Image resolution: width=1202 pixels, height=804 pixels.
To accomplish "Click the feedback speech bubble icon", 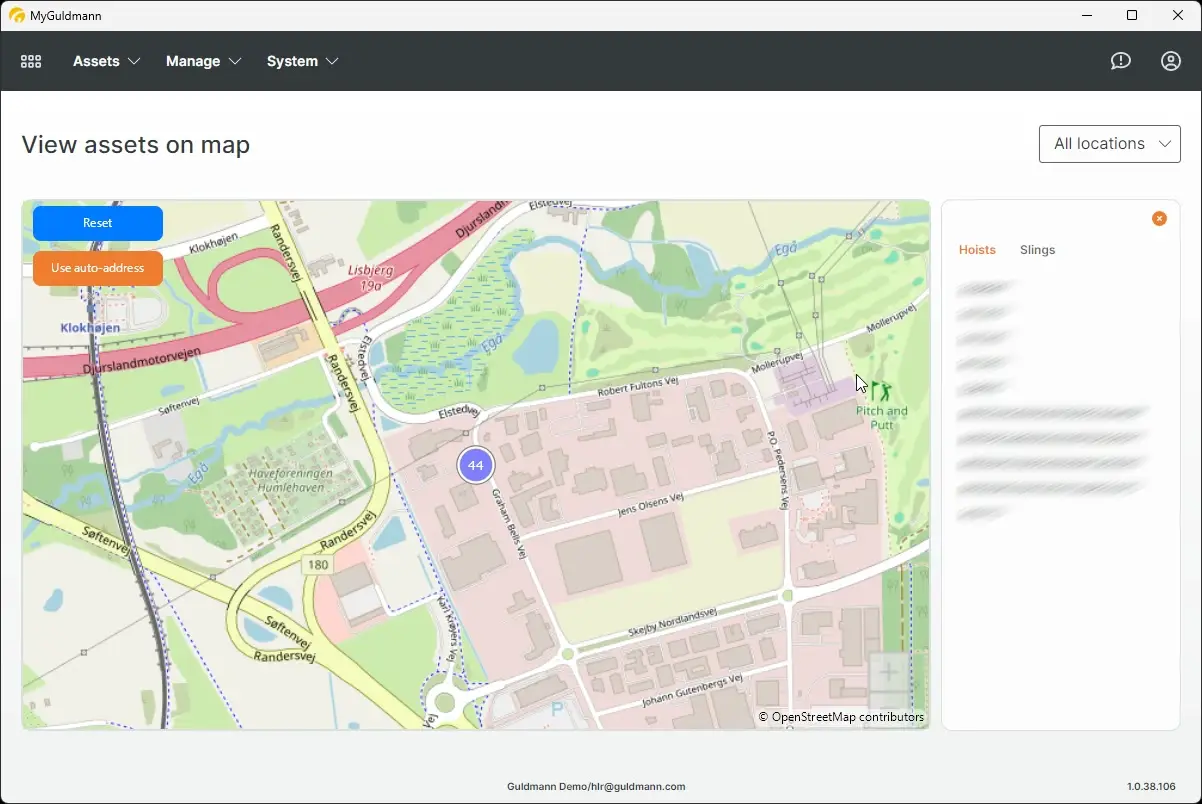I will point(1120,61).
